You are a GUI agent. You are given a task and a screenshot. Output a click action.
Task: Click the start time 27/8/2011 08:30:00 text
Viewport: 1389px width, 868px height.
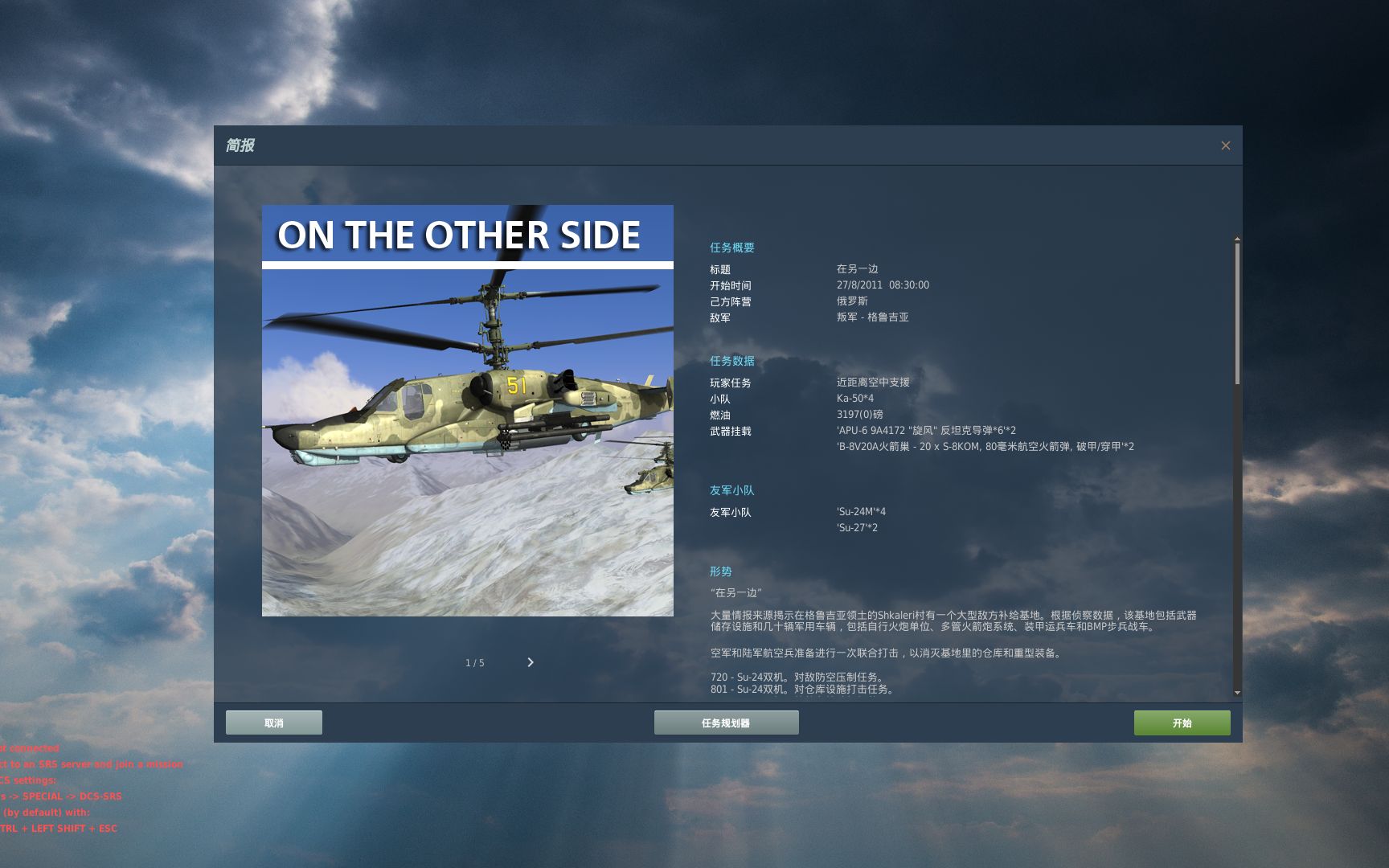882,285
